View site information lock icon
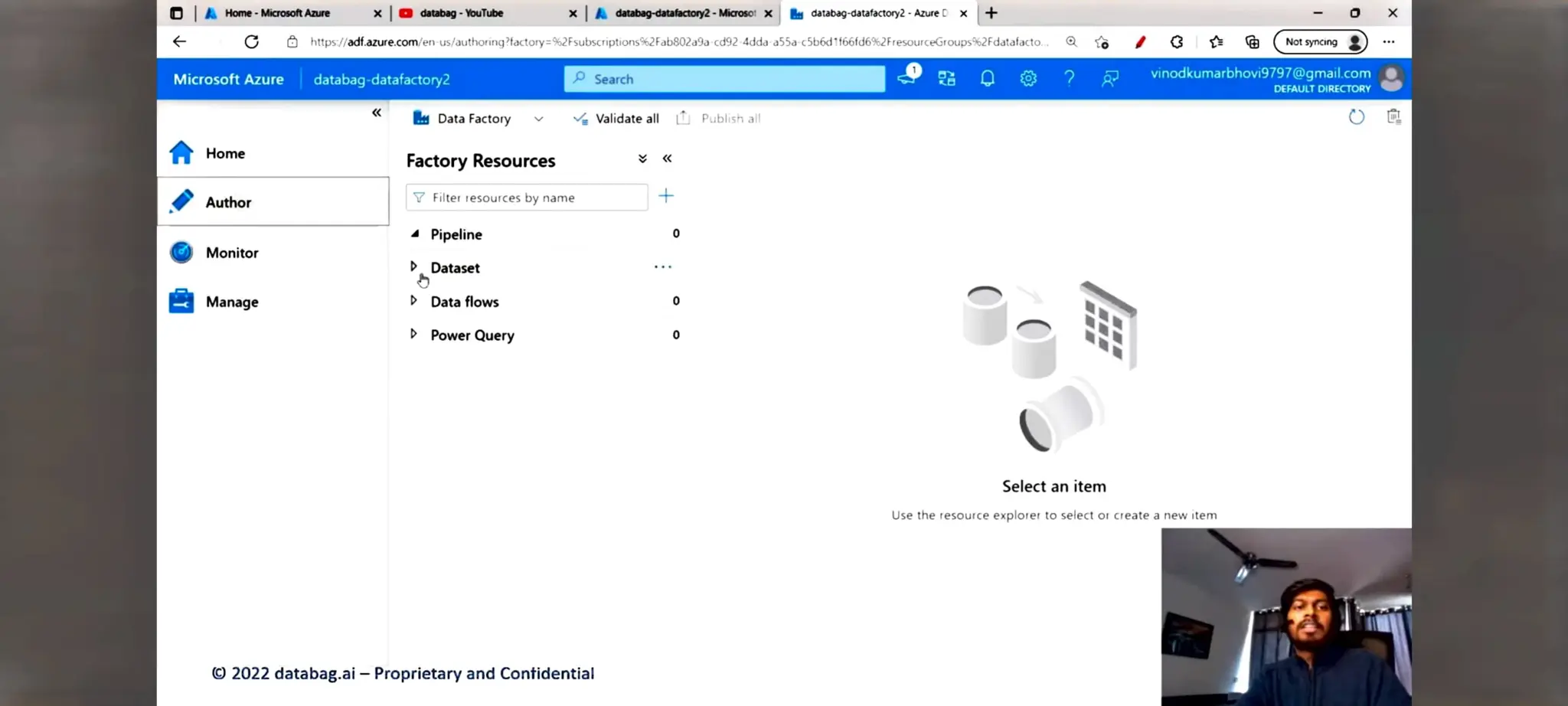The height and width of the screenshot is (706, 1568). tap(292, 42)
